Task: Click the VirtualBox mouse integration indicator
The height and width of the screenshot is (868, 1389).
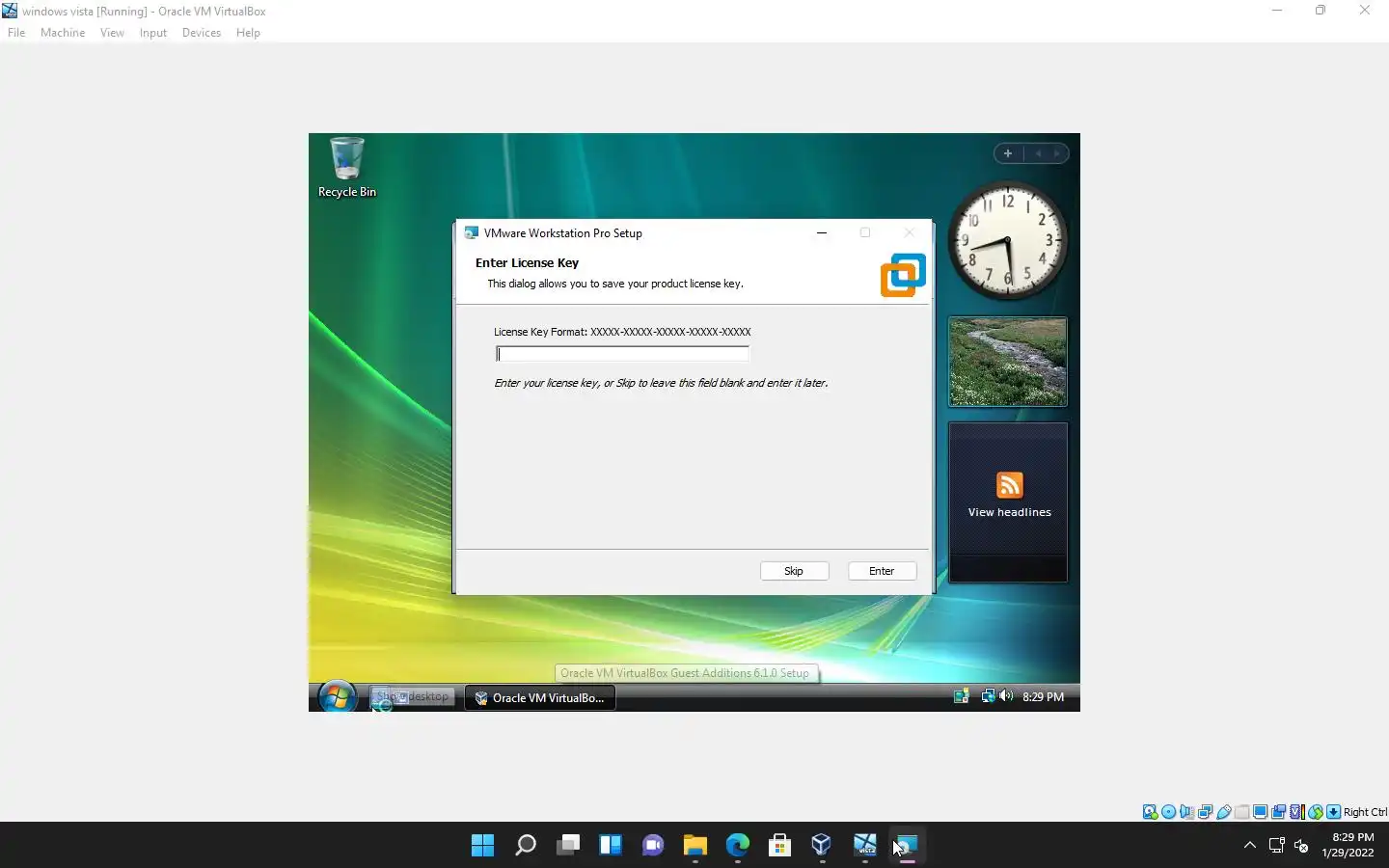Action: point(1316,812)
